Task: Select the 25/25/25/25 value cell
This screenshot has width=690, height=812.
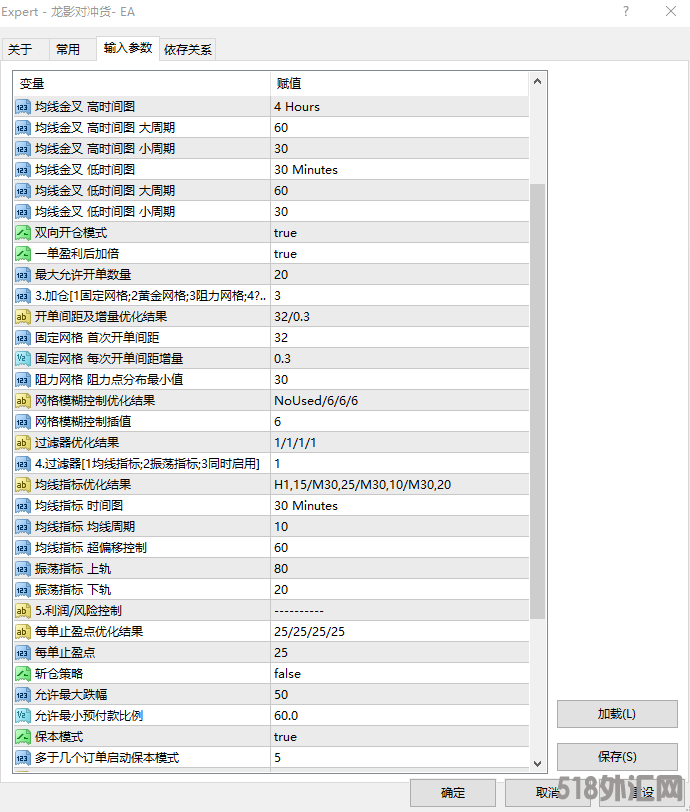Action: coord(399,632)
